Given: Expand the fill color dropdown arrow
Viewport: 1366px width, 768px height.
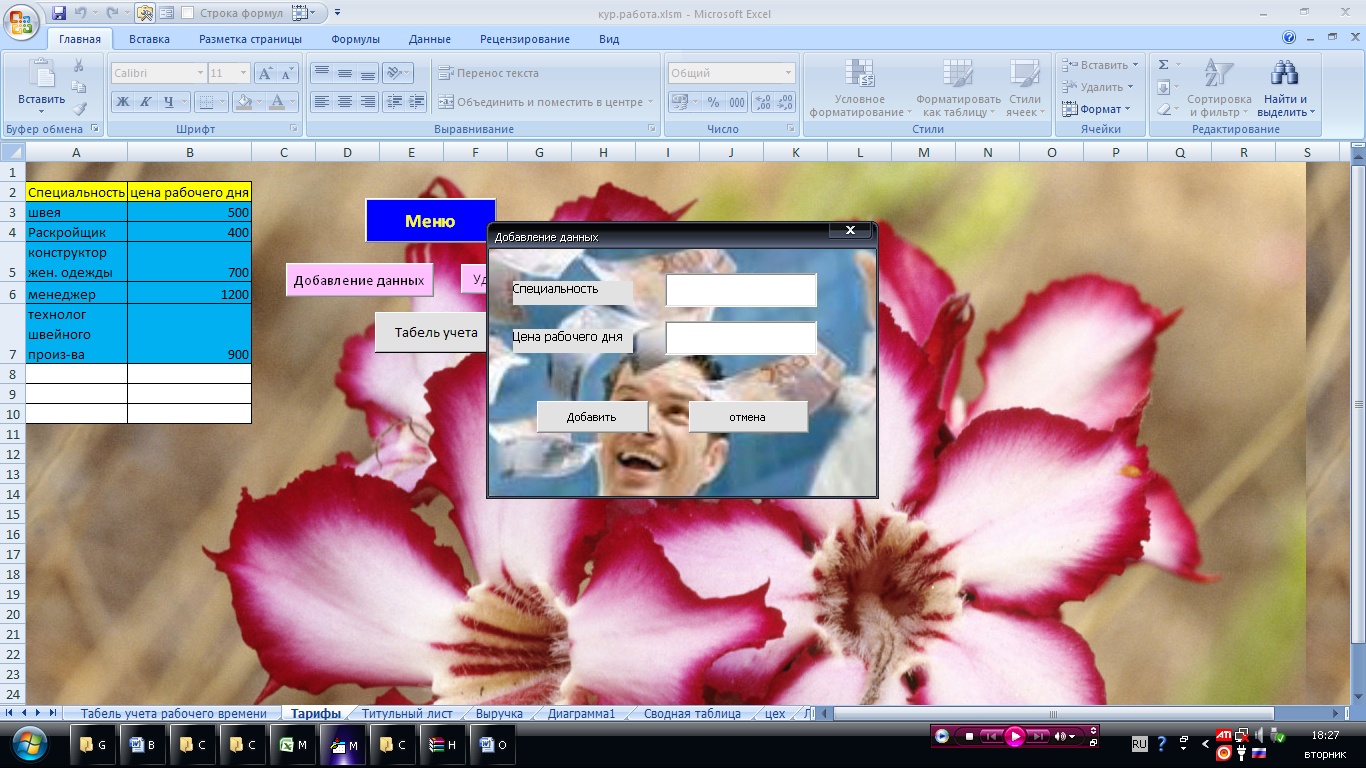Looking at the screenshot, I should tap(260, 102).
